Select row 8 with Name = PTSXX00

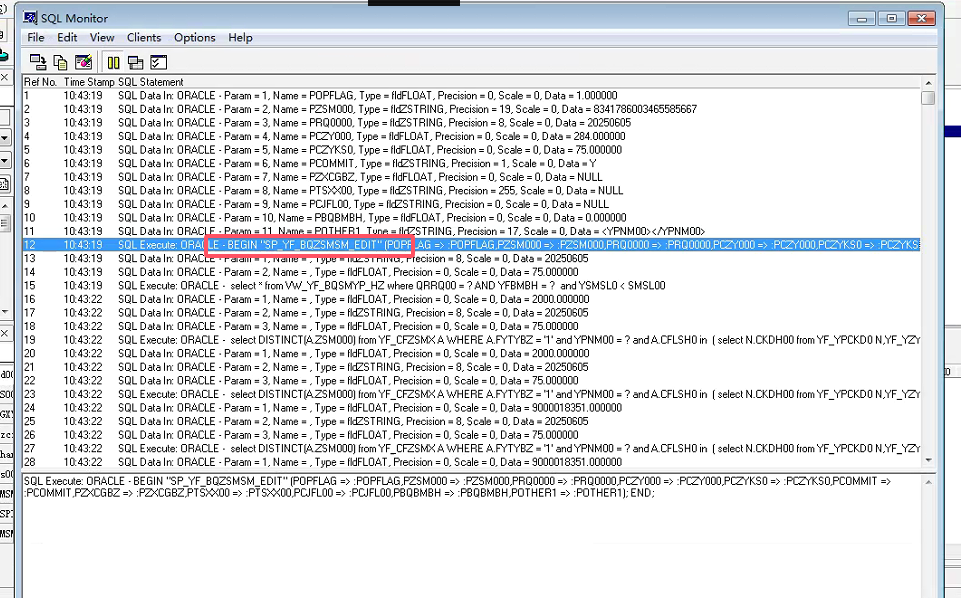[471, 191]
